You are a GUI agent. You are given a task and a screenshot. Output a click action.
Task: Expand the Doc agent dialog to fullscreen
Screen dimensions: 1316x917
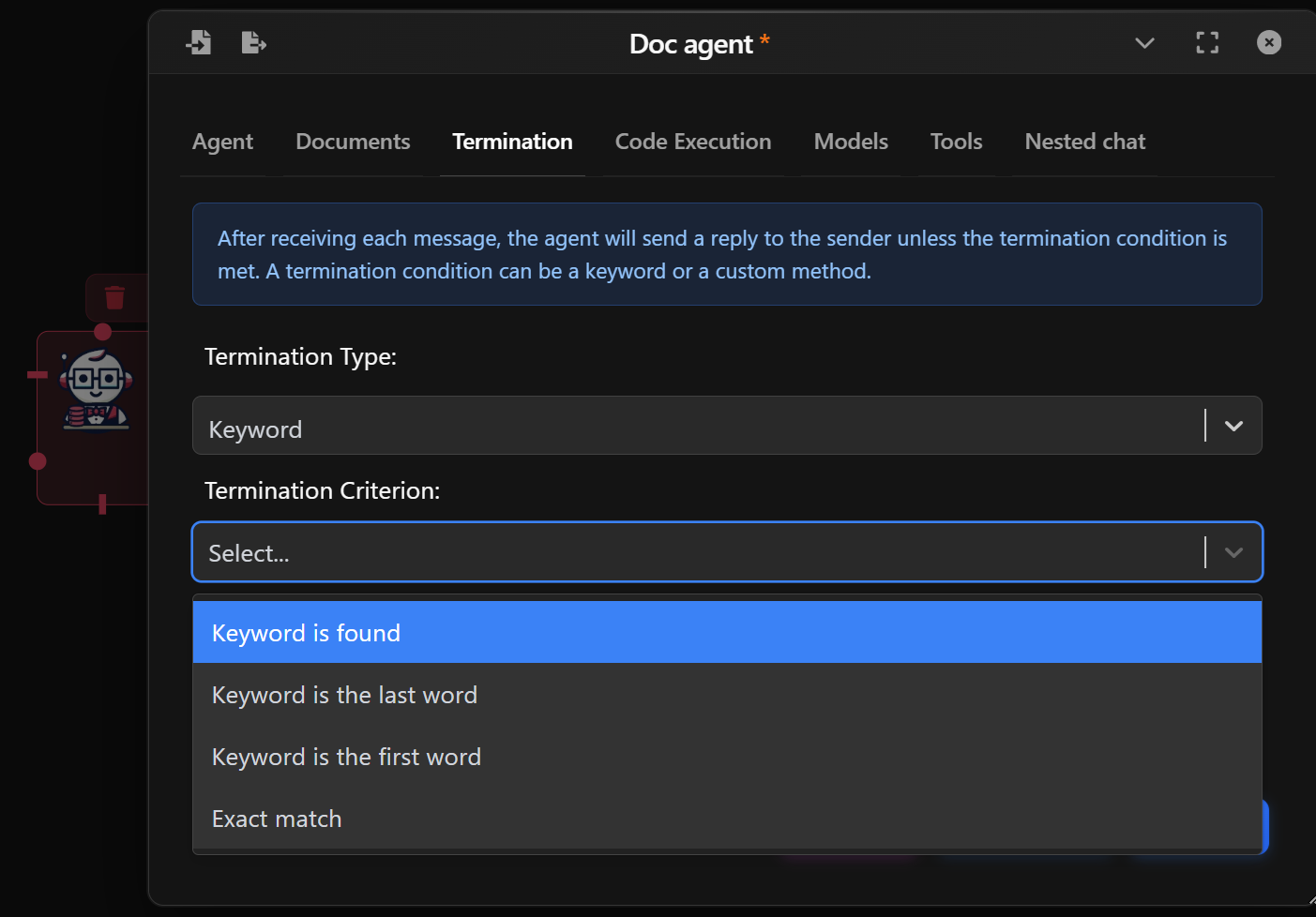[x=1207, y=42]
